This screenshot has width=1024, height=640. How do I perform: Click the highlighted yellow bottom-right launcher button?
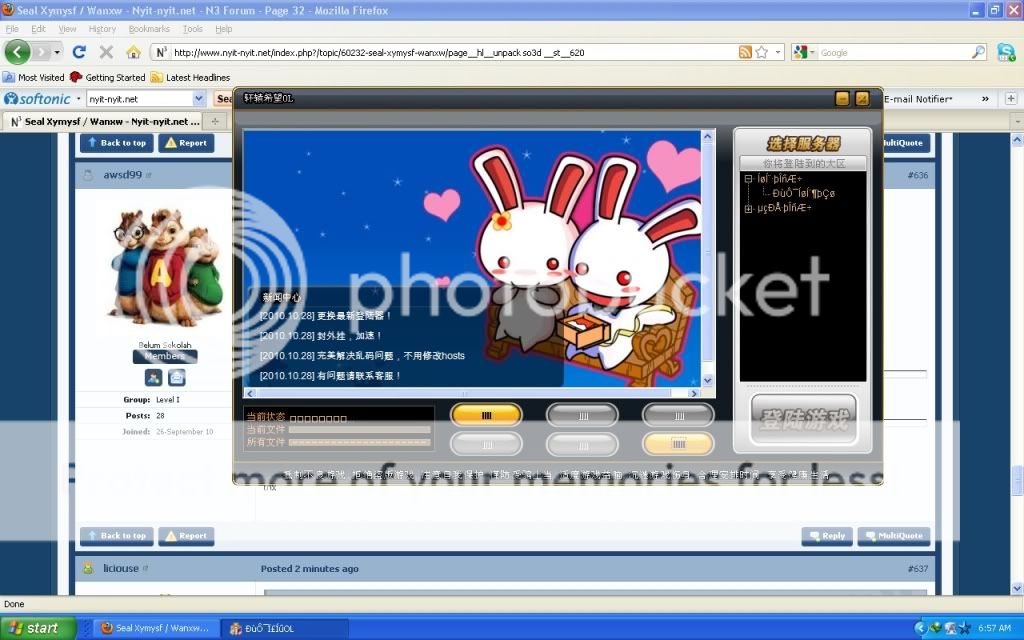(679, 443)
